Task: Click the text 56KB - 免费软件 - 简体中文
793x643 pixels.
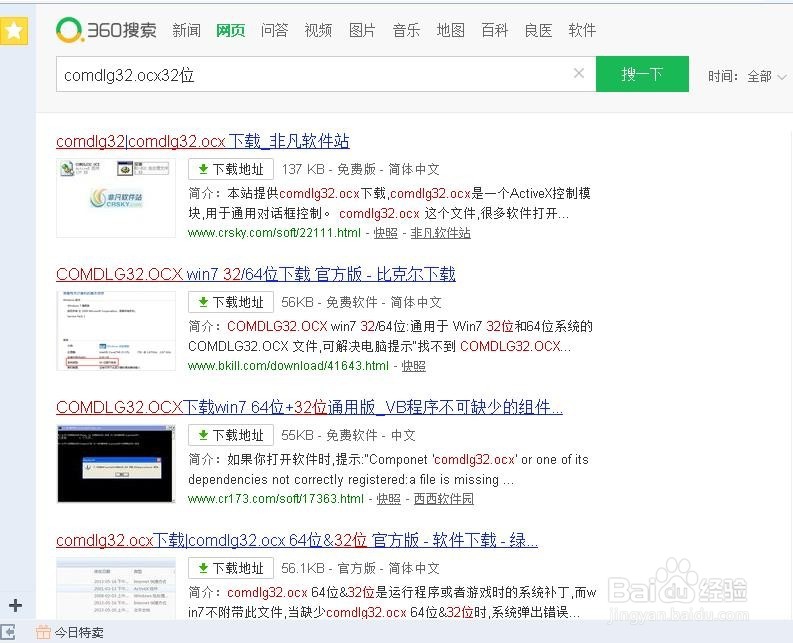Action: pos(362,302)
